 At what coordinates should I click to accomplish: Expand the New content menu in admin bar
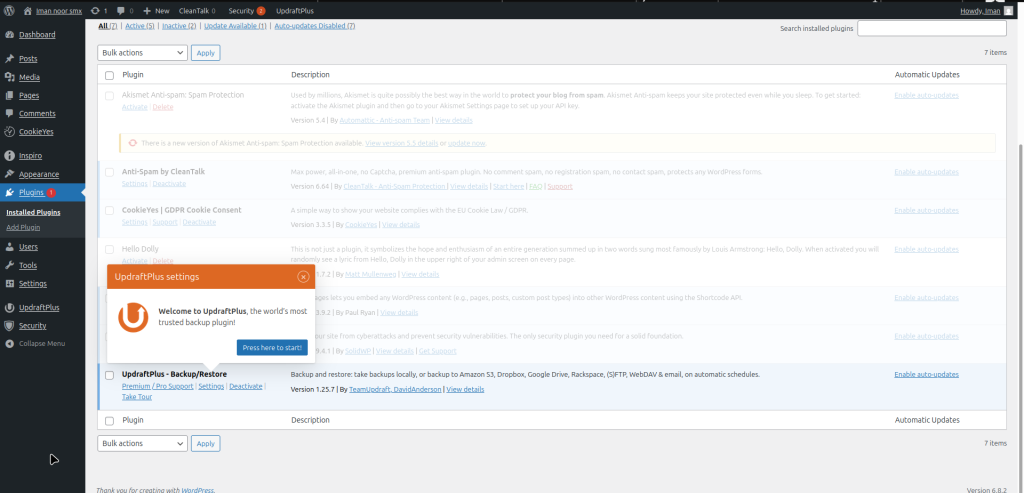[x=158, y=10]
